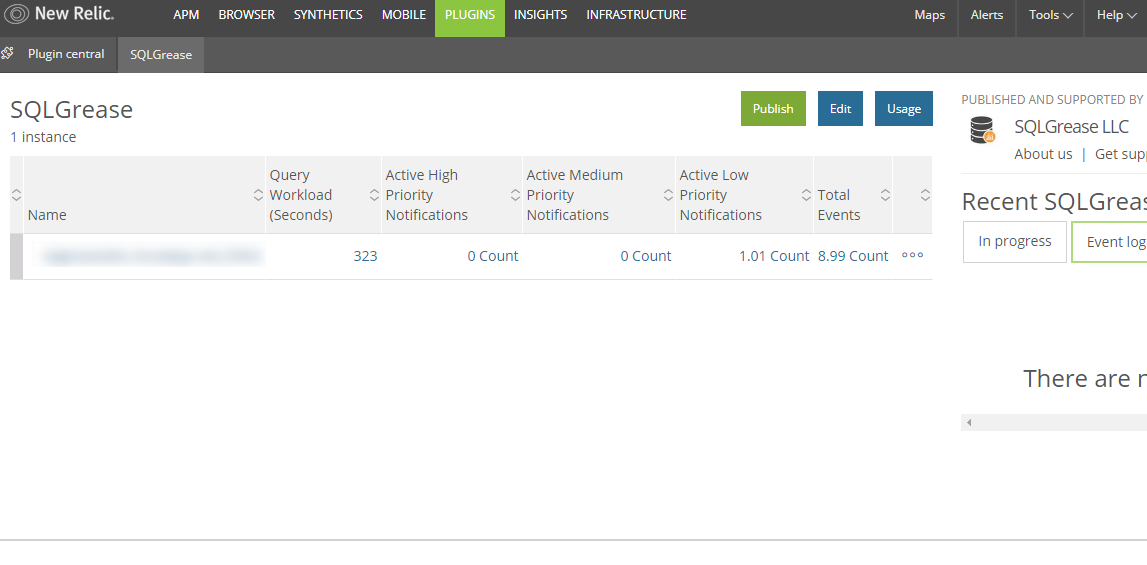Sort by Total Events column arrows
Viewport: 1147px width, 565px height.
[x=885, y=195]
